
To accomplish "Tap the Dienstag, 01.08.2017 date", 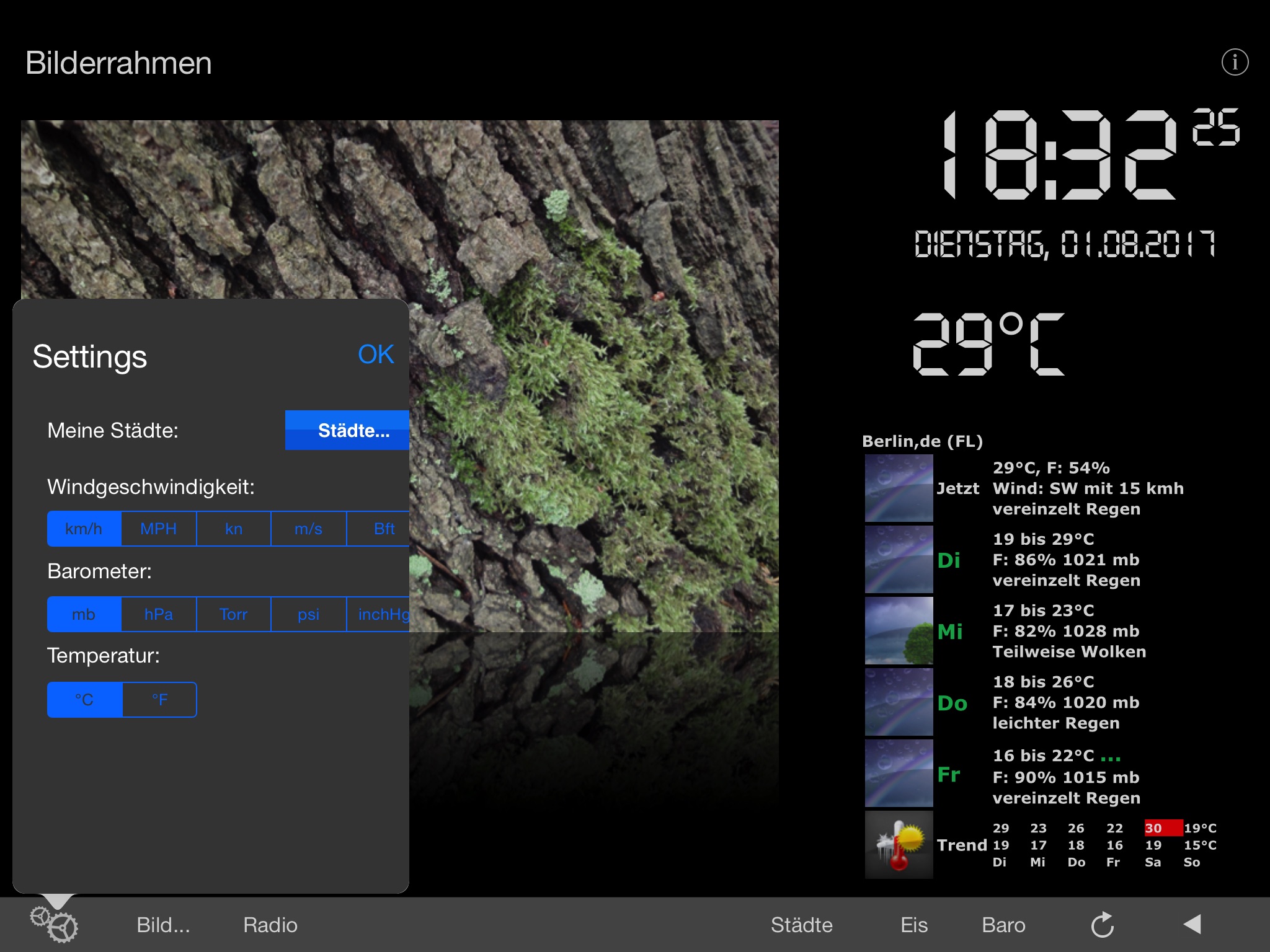I will 1065,244.
